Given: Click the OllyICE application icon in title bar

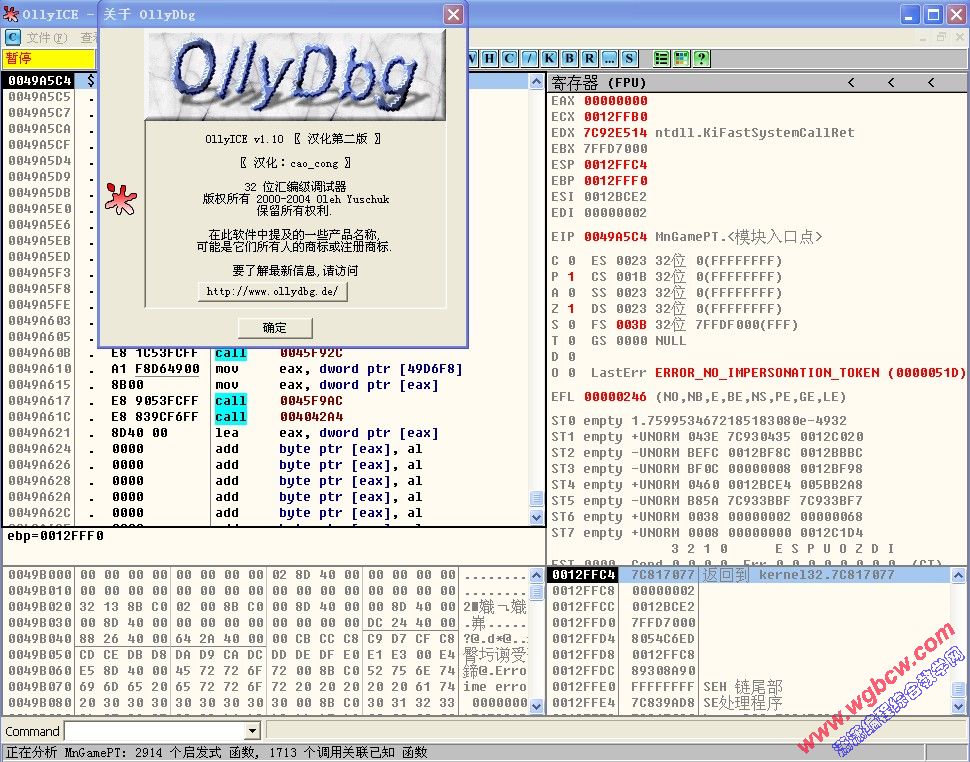Looking at the screenshot, I should click(11, 14).
